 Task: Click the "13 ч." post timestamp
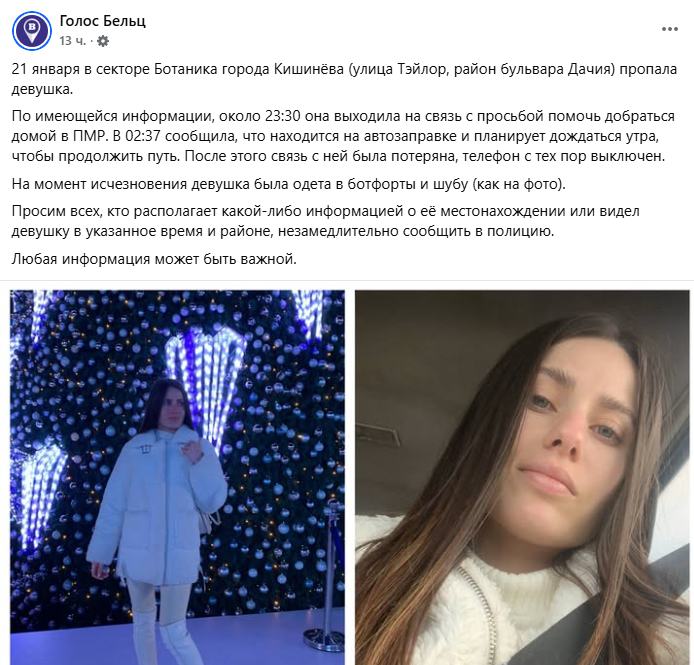pyautogui.click(x=73, y=41)
